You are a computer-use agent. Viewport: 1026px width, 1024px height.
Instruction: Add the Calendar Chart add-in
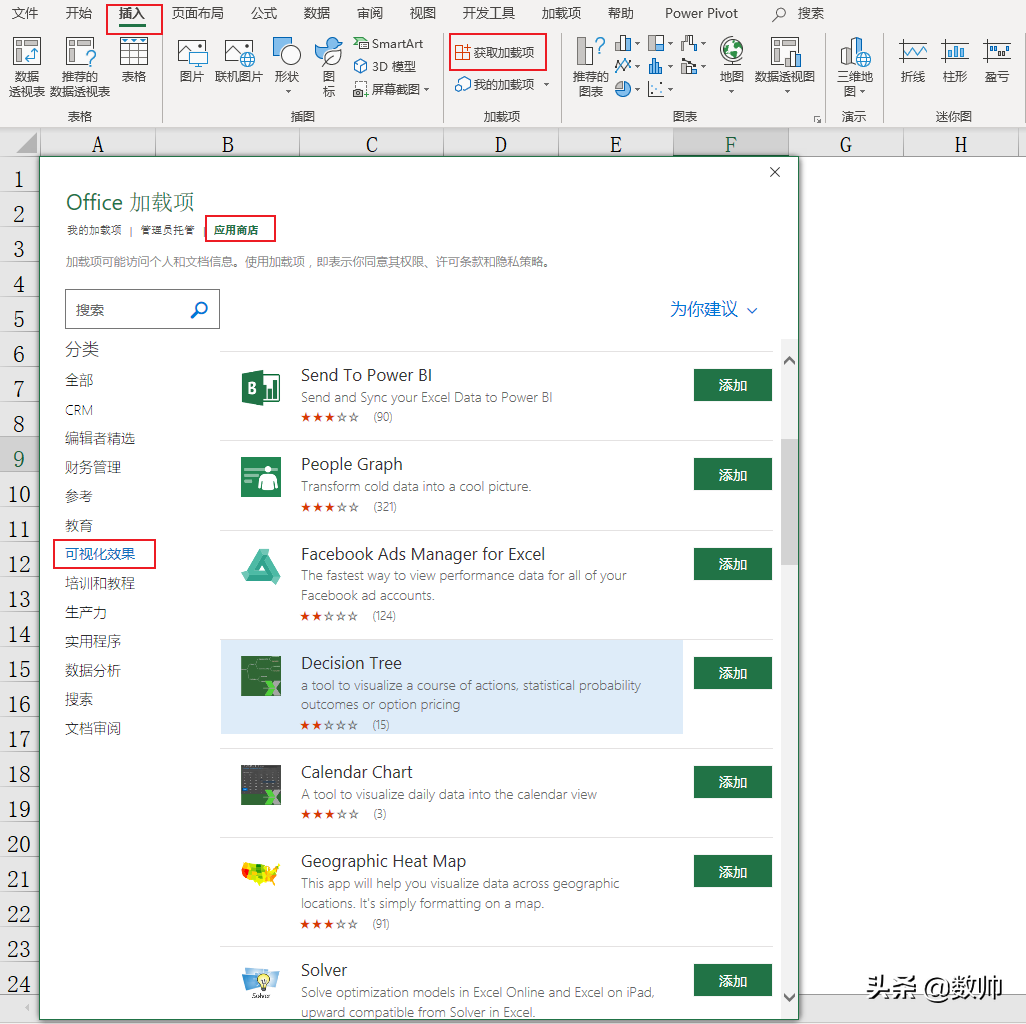click(x=732, y=782)
